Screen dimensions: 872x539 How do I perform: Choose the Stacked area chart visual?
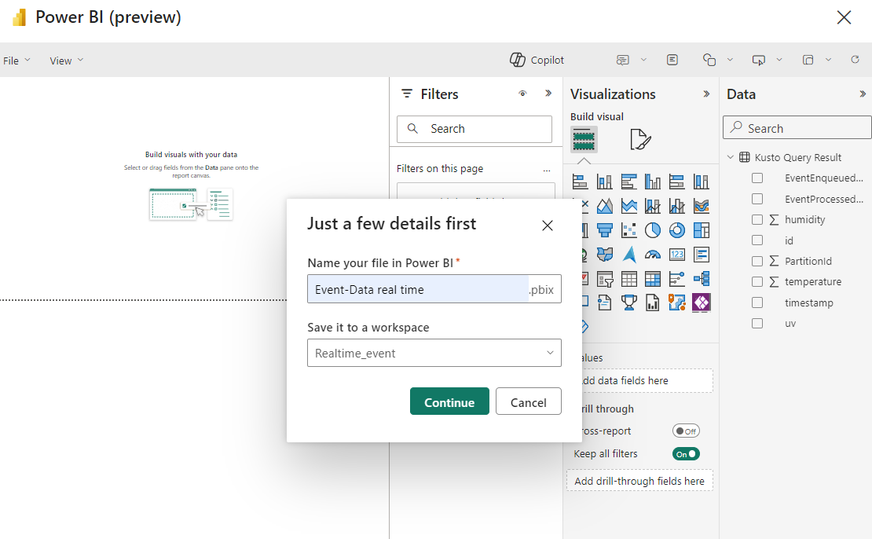(x=628, y=206)
